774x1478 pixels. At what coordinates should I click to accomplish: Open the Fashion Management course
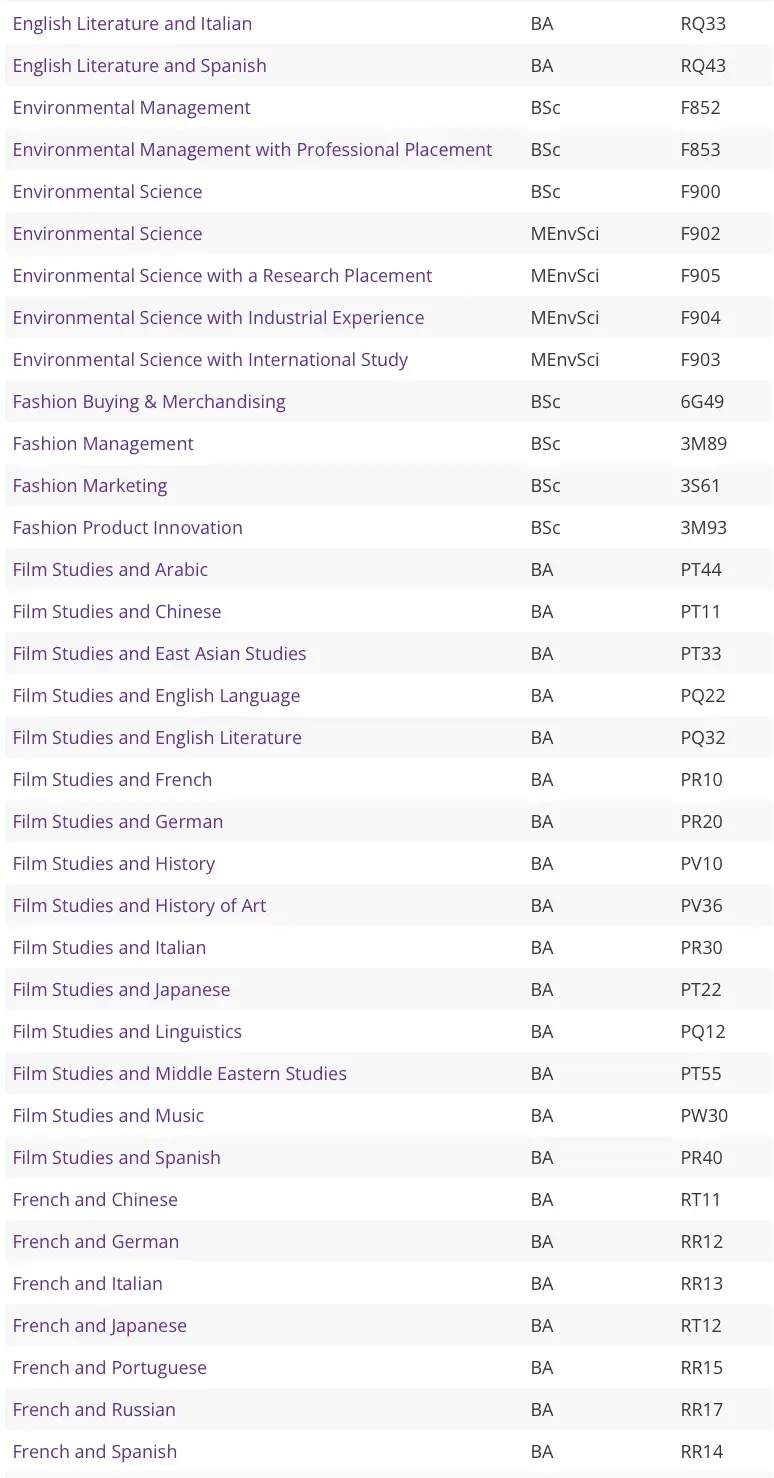pyautogui.click(x=103, y=444)
